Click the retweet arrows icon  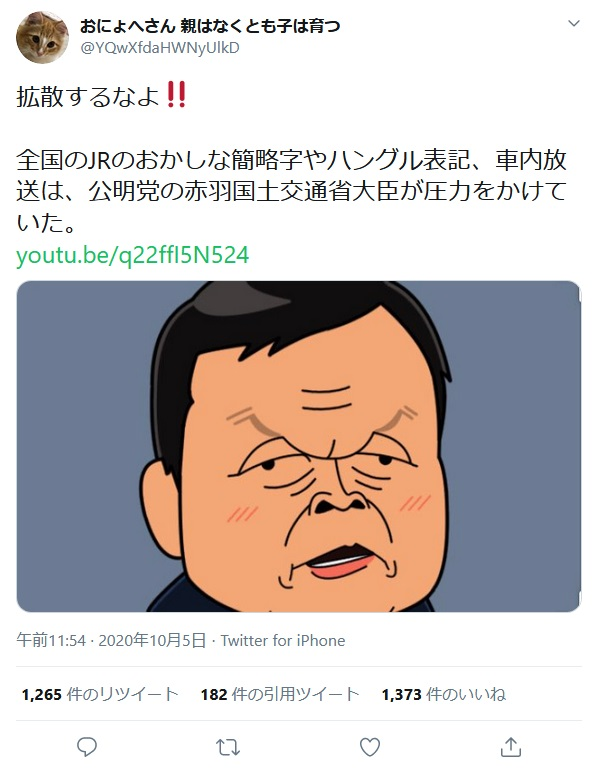pos(228,747)
